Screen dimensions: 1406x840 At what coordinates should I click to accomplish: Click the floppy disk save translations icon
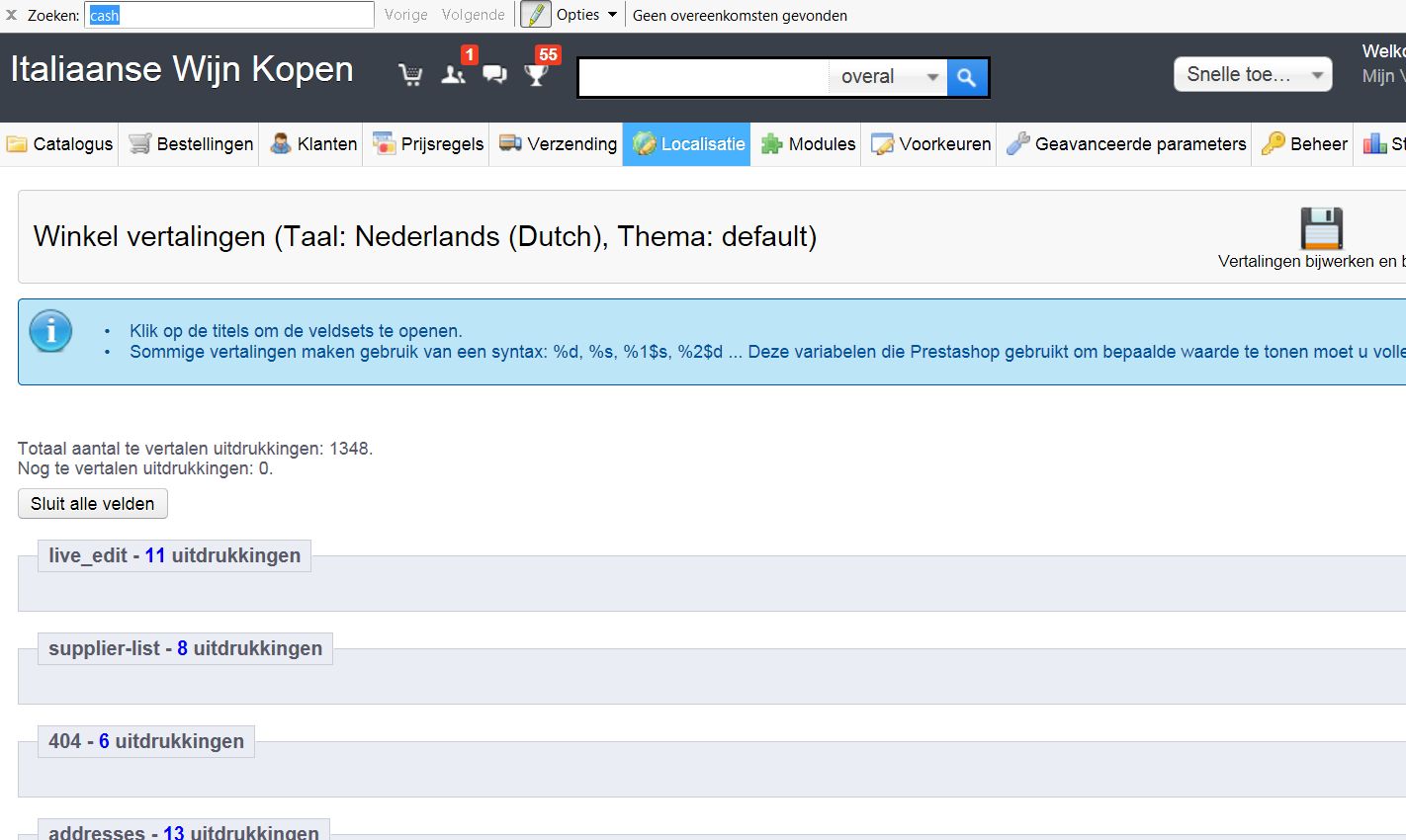pyautogui.click(x=1321, y=228)
